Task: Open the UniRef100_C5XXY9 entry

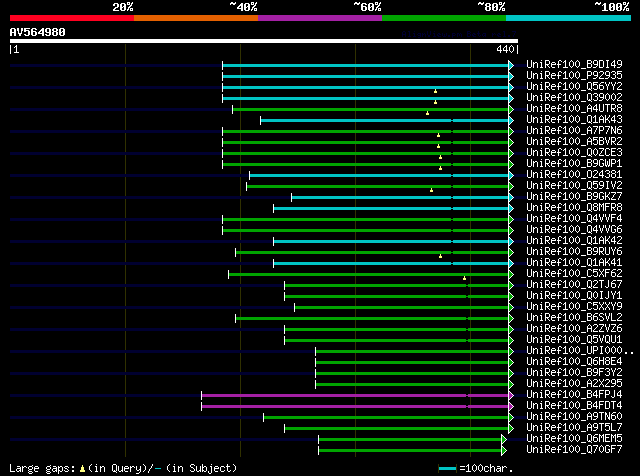Action: tap(574, 307)
